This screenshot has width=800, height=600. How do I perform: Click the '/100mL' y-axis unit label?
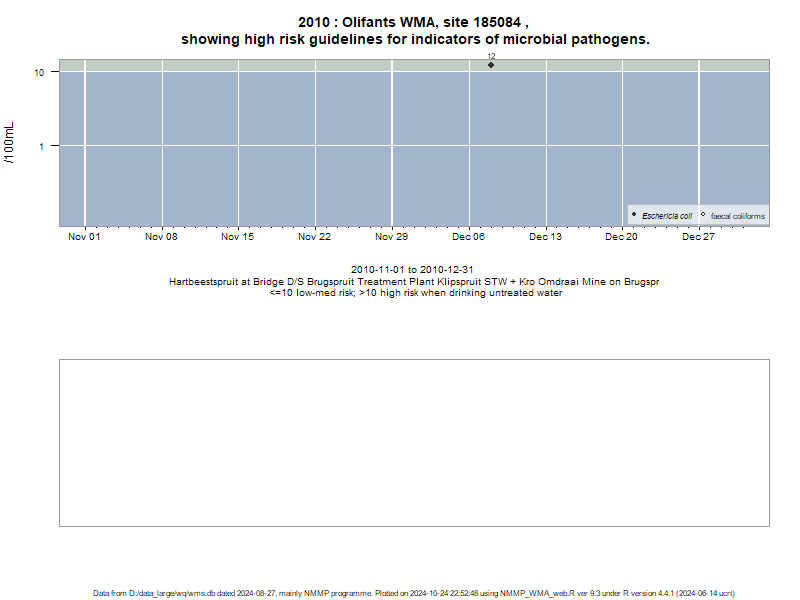tap(9, 143)
